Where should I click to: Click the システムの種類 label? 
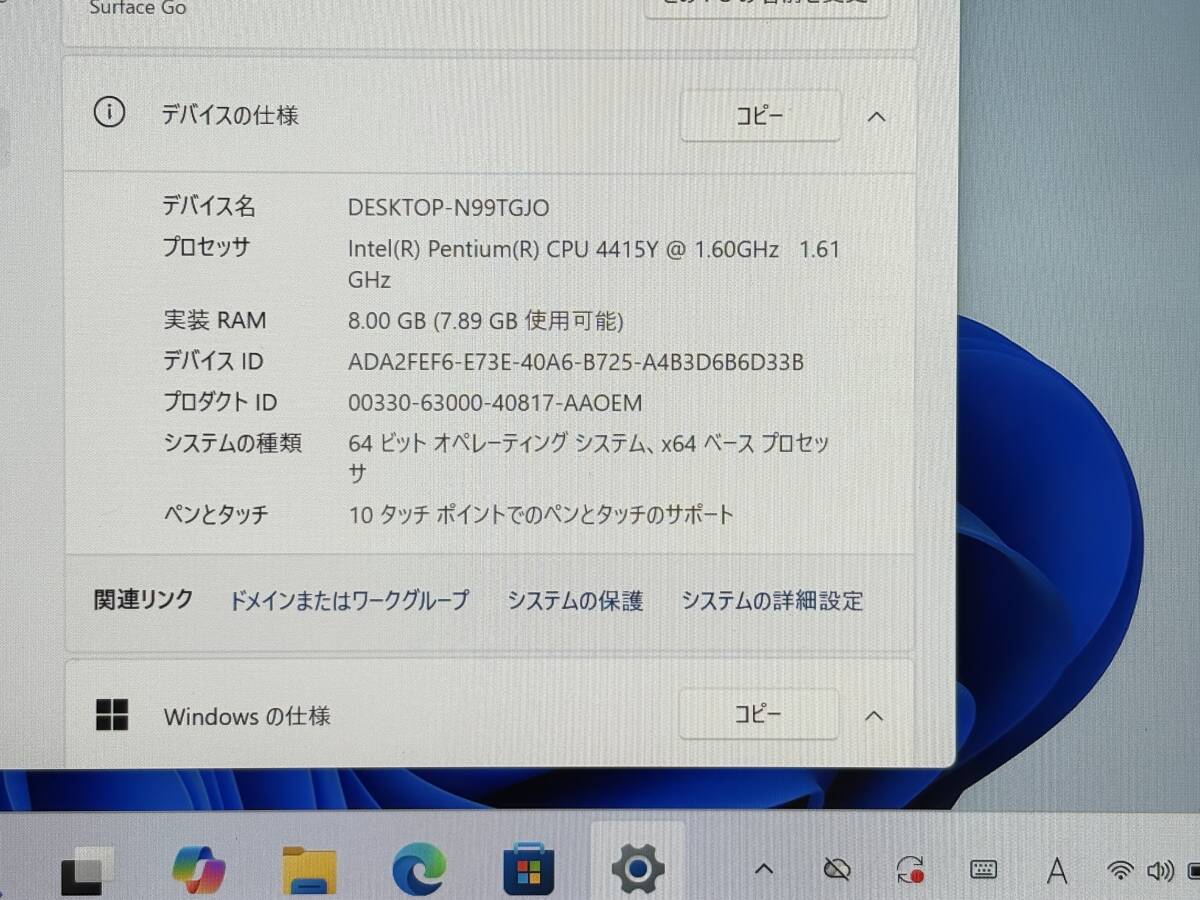coord(233,443)
